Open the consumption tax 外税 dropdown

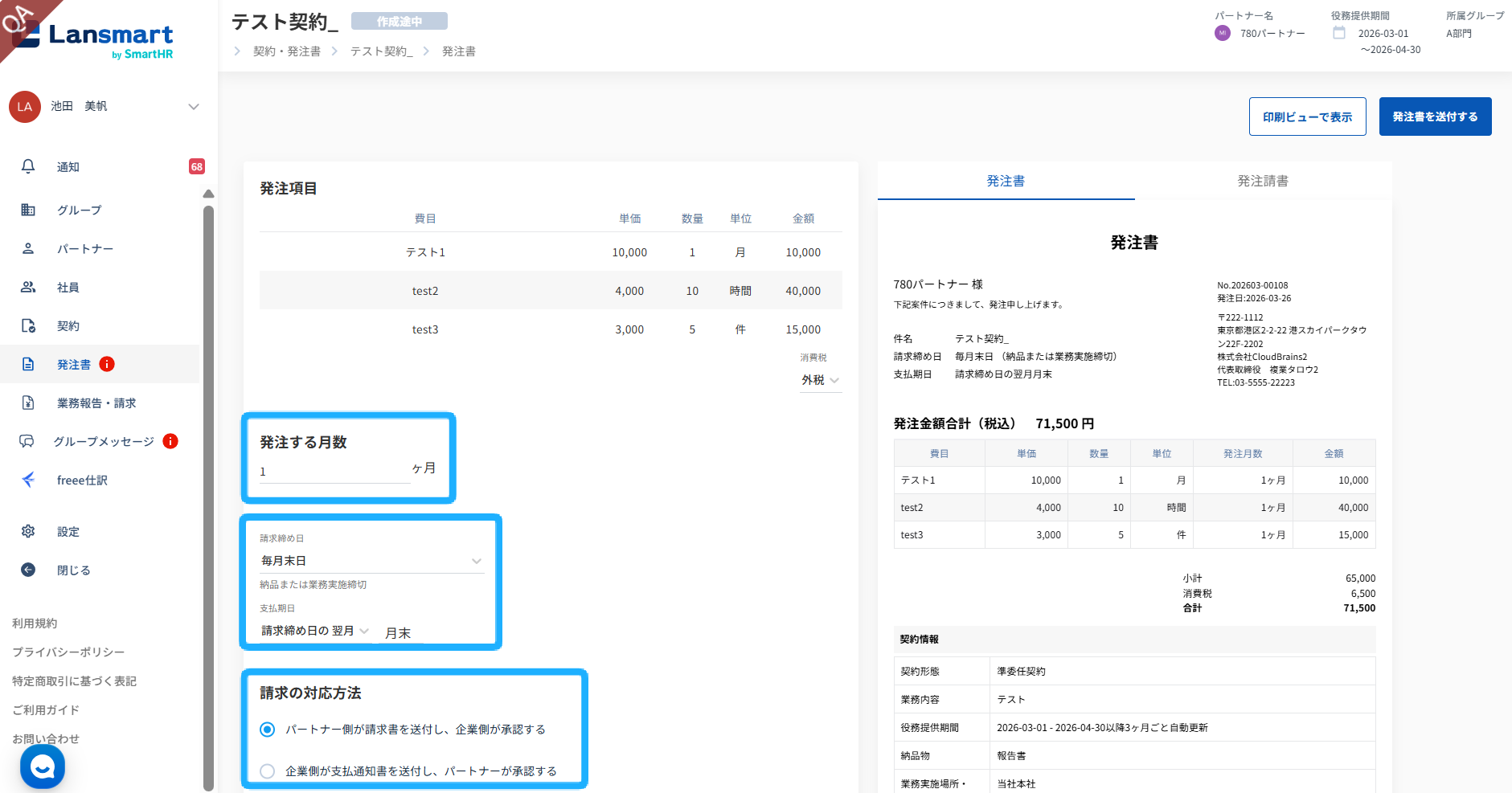click(820, 380)
